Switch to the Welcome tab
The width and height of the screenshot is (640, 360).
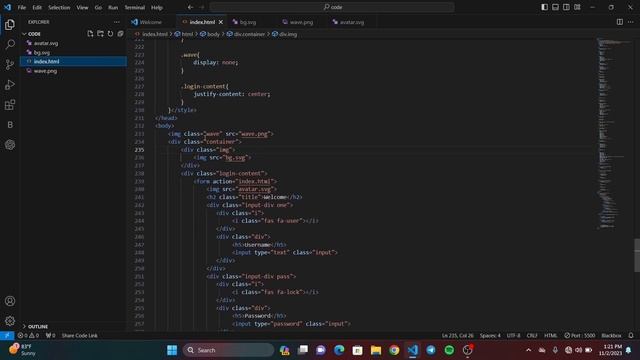[152, 22]
